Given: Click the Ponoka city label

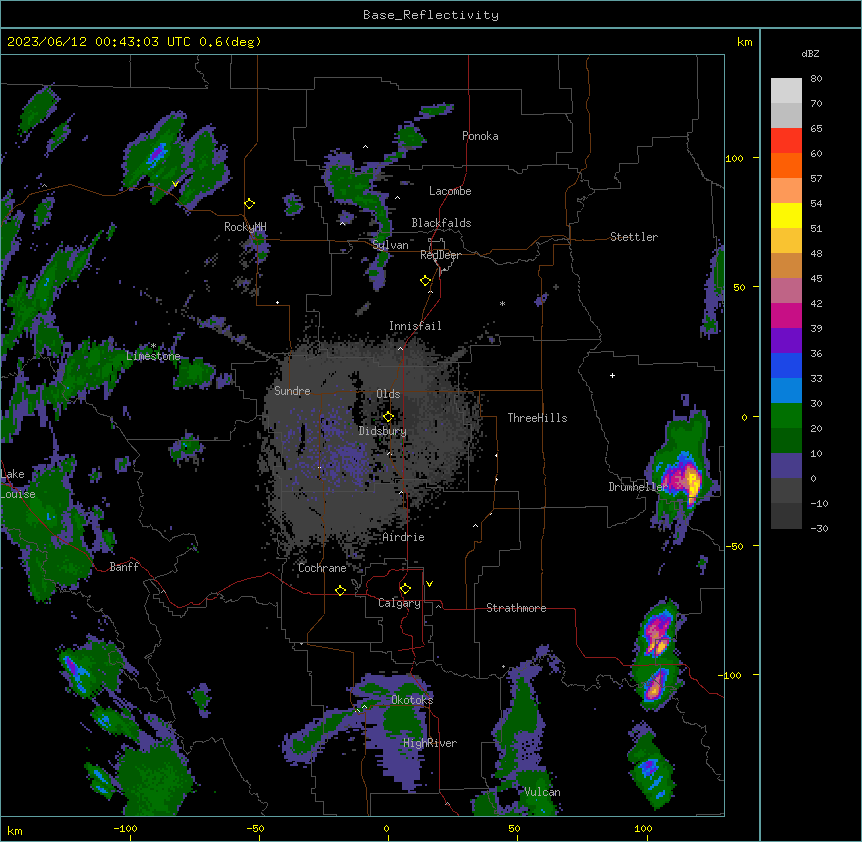Looking at the screenshot, I should (480, 136).
